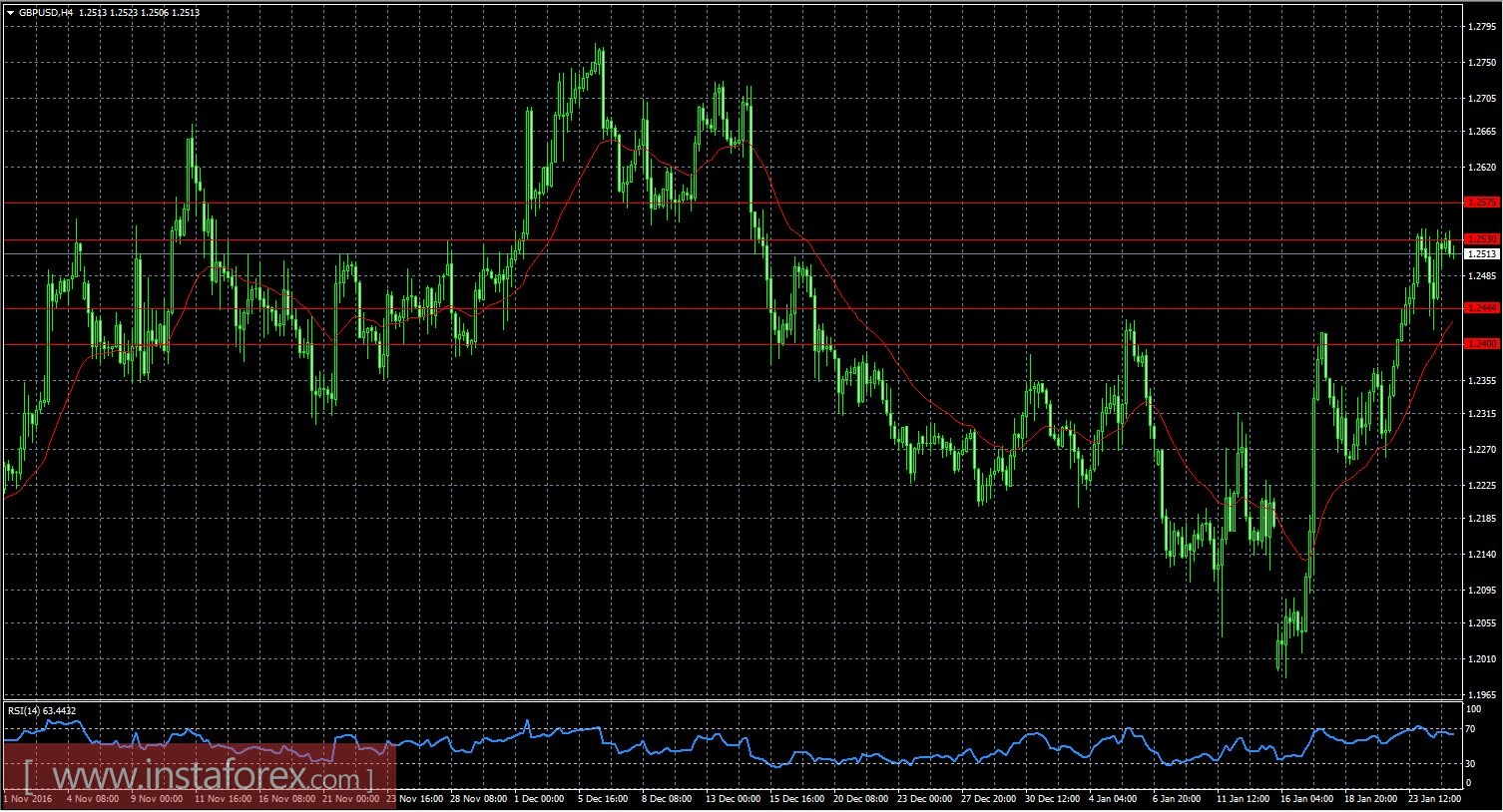Select the GBPUSD,H4 symbol label
Screen dimensions: 1503x812
45,11
